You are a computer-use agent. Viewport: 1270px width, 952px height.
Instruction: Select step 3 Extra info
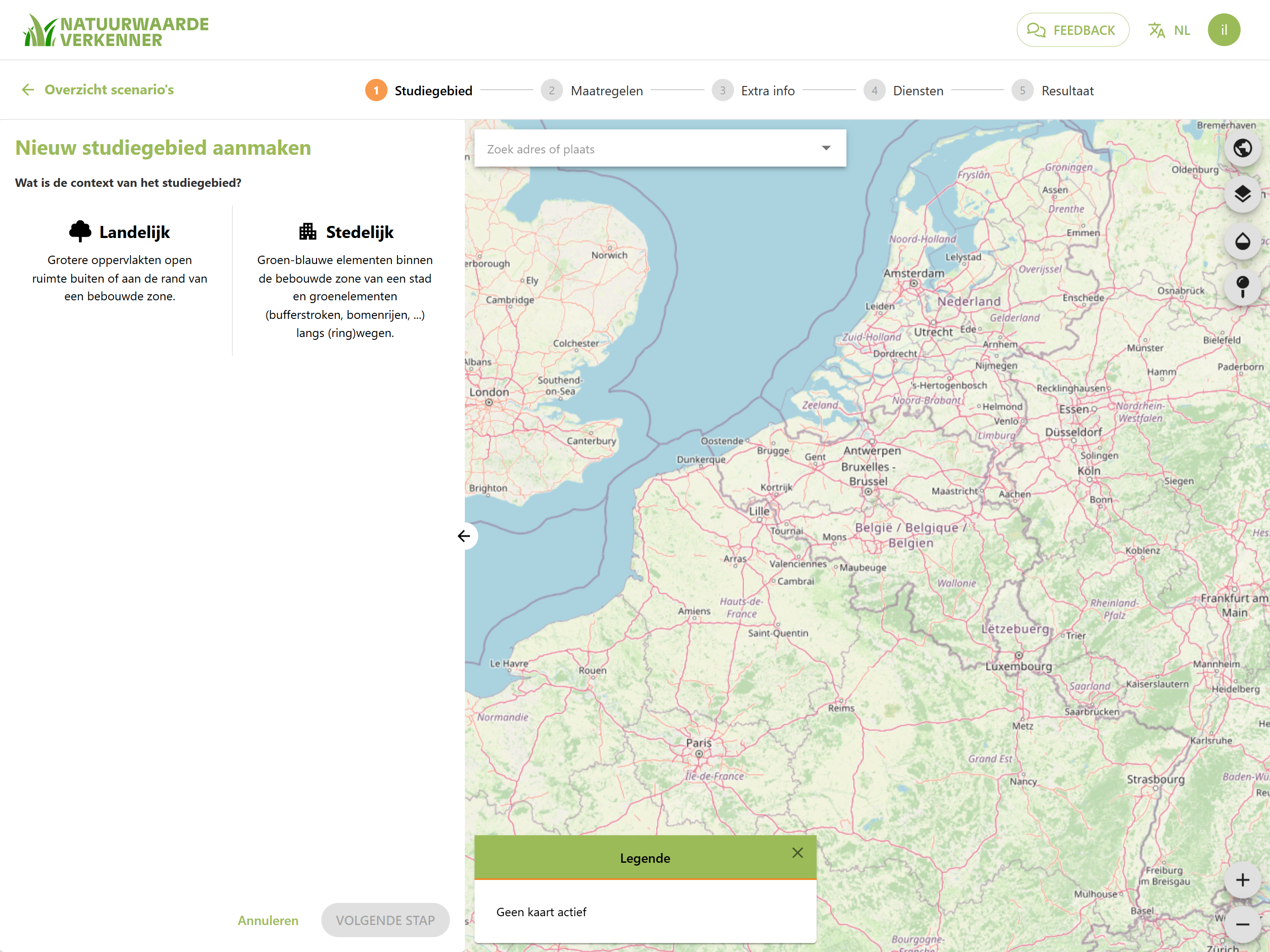click(753, 90)
